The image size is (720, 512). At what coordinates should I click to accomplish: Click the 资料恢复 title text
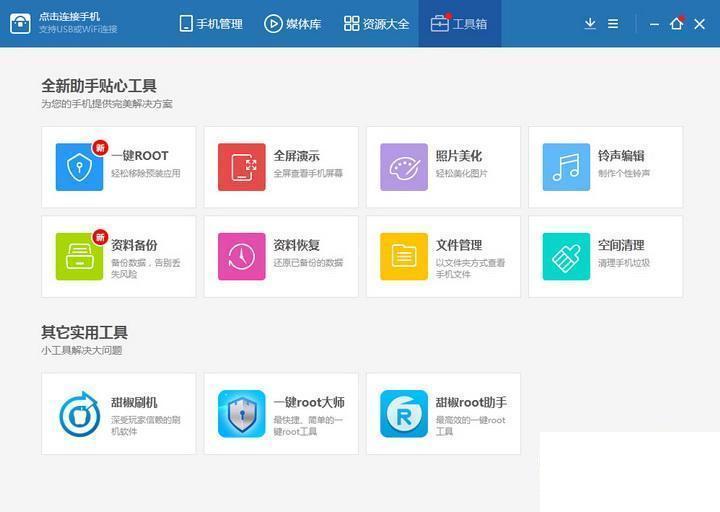(297, 245)
